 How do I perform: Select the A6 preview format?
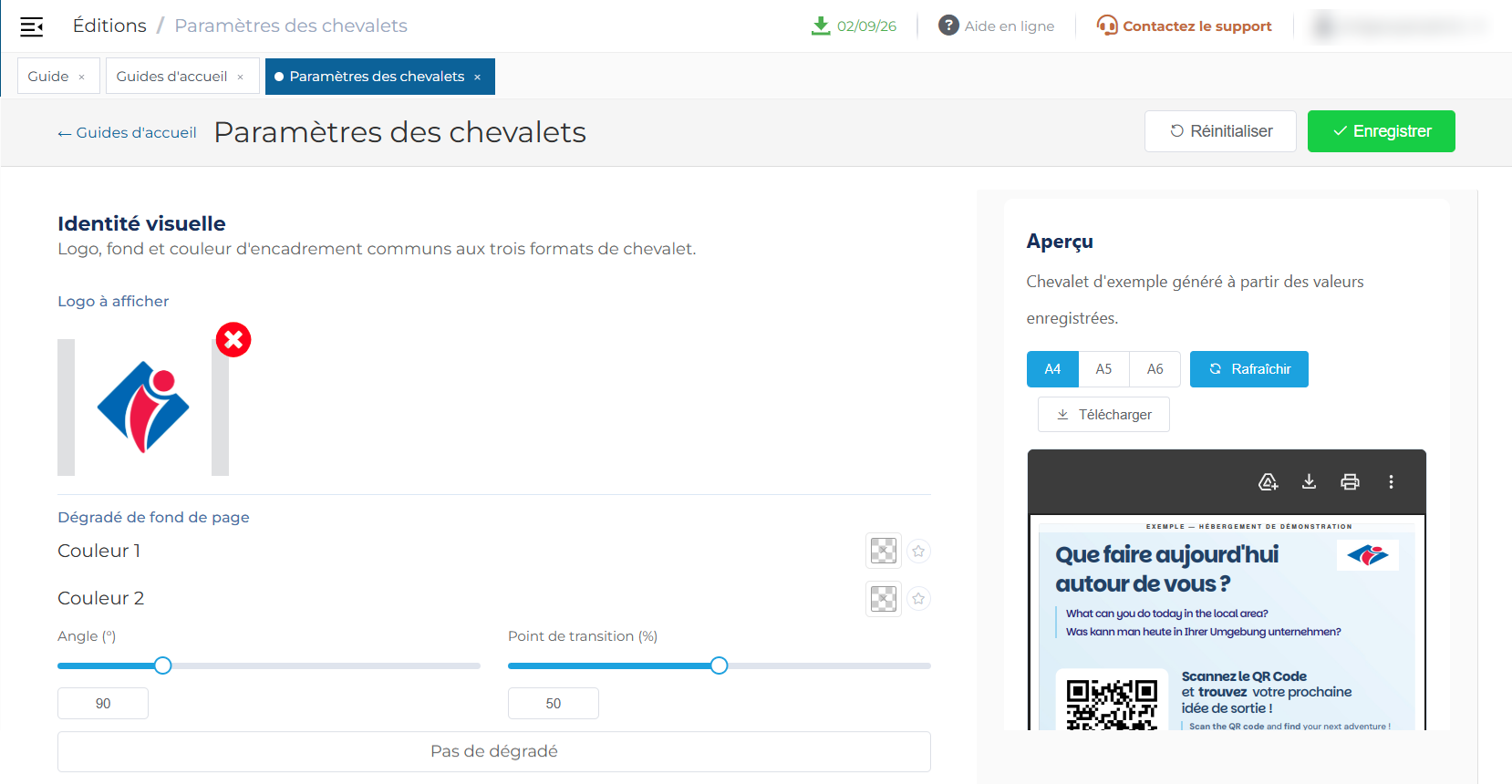coord(1155,369)
